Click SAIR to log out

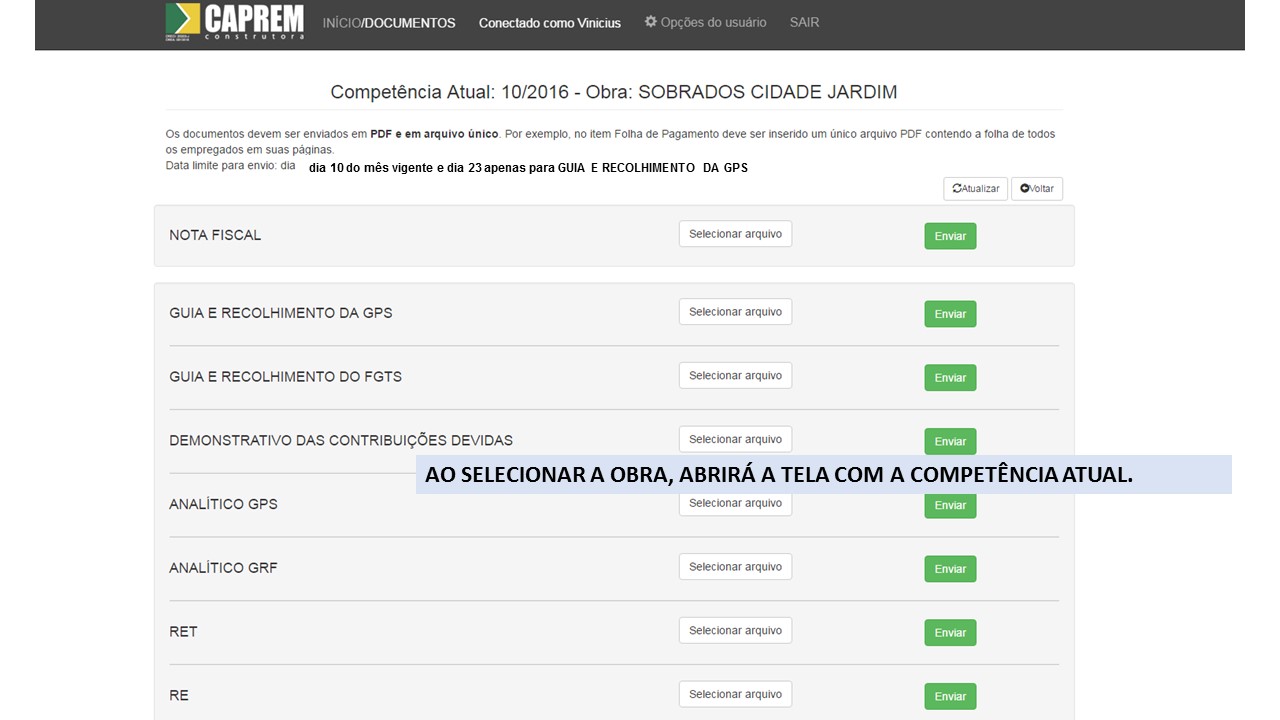tap(804, 22)
